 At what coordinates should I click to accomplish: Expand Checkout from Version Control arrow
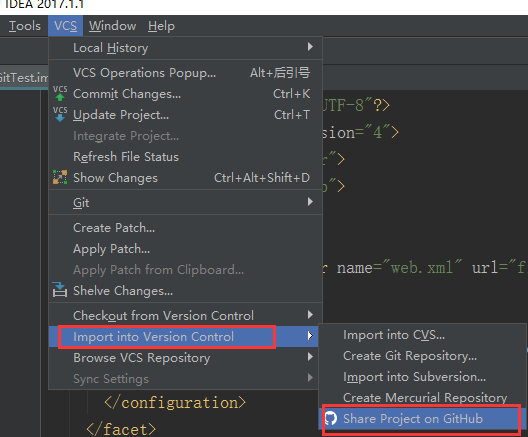[310, 315]
